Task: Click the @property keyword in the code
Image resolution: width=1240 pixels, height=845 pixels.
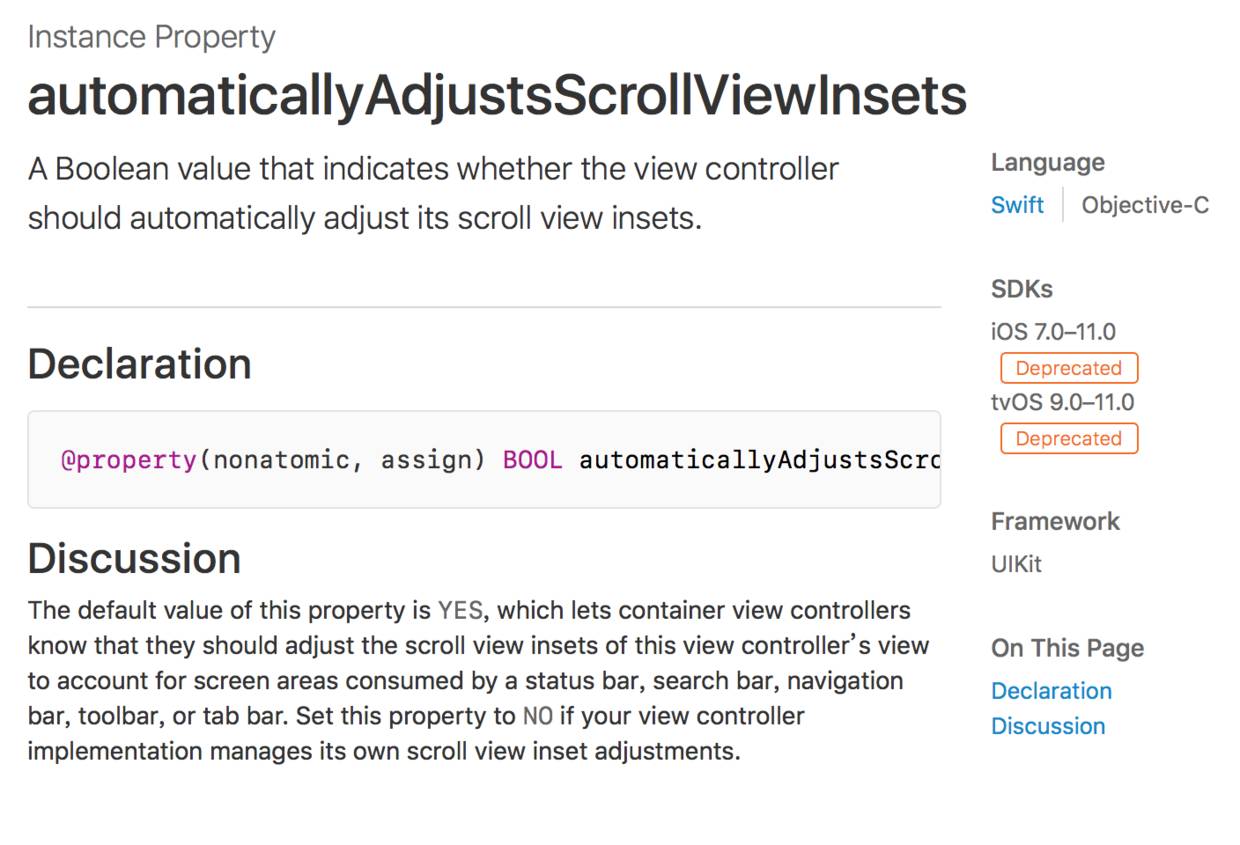Action: coord(129,461)
